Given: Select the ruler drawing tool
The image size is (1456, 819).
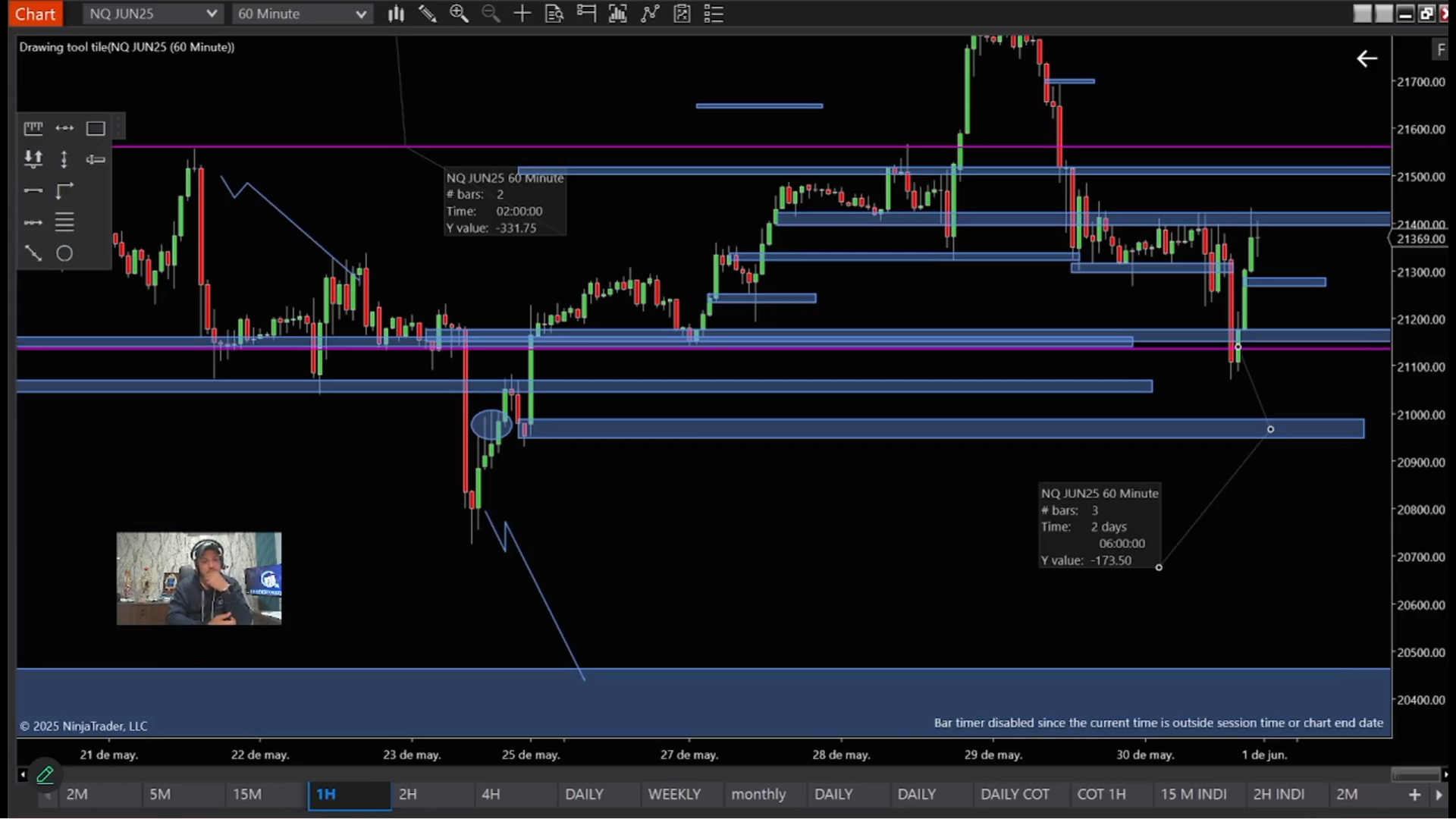Looking at the screenshot, I should (x=33, y=128).
